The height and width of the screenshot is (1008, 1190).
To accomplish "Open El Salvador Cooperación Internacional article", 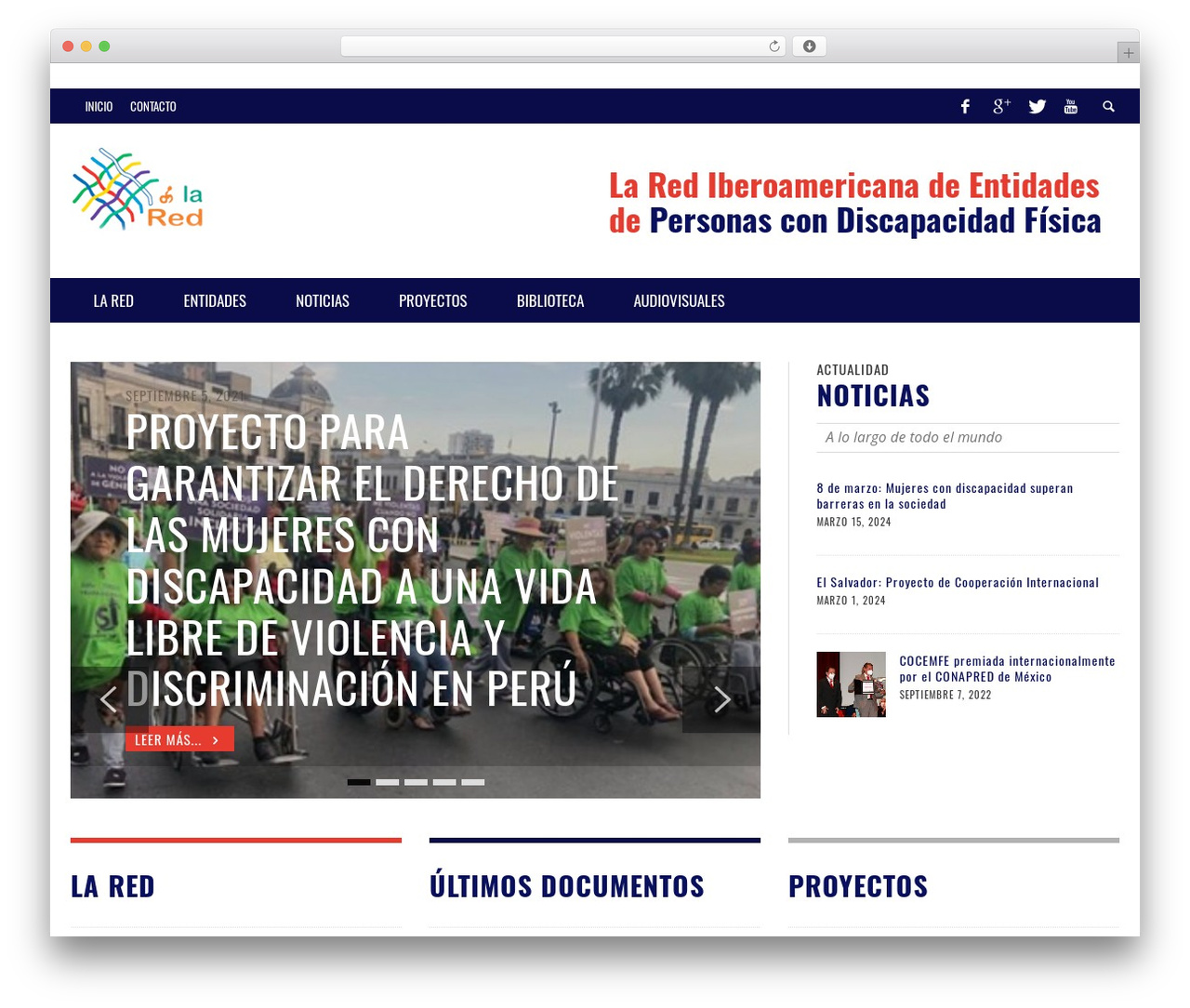I will [958, 583].
